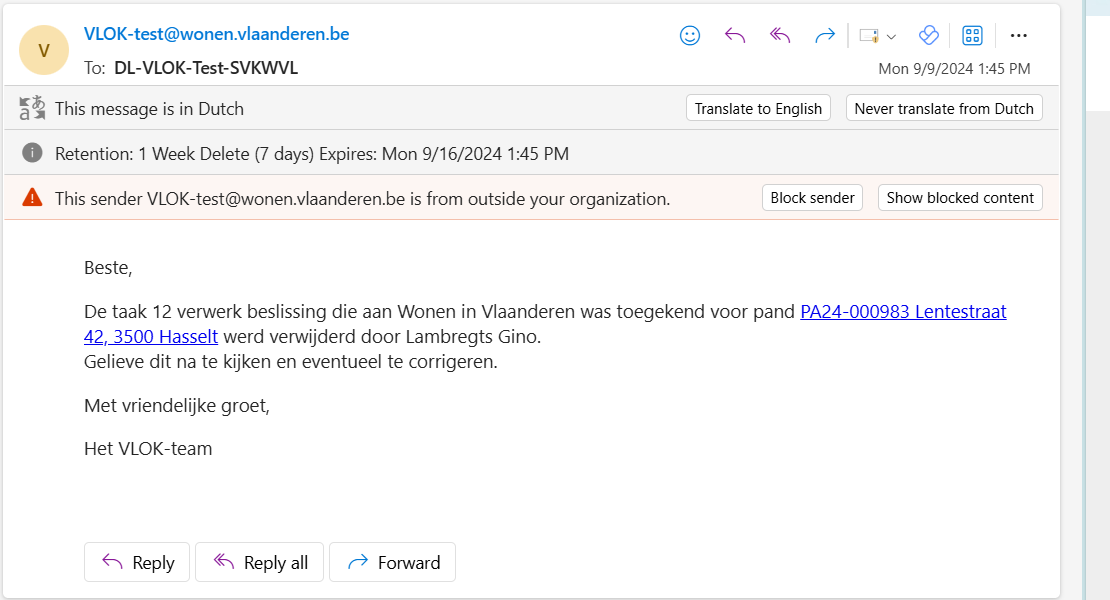Click Translate to English
Screen dimensions: 1110x600
tap(758, 108)
